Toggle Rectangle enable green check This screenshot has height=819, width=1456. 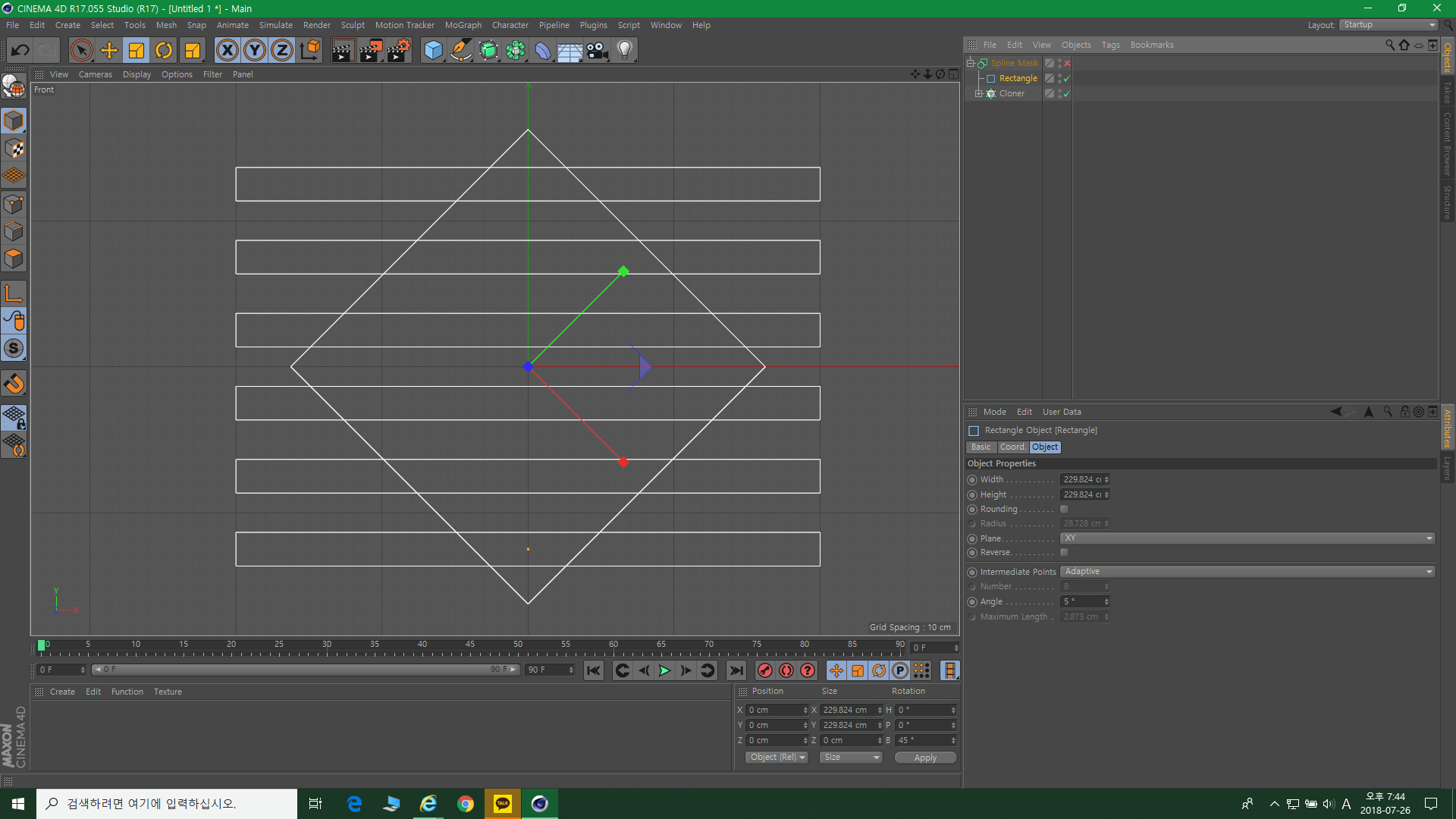click(x=1067, y=78)
